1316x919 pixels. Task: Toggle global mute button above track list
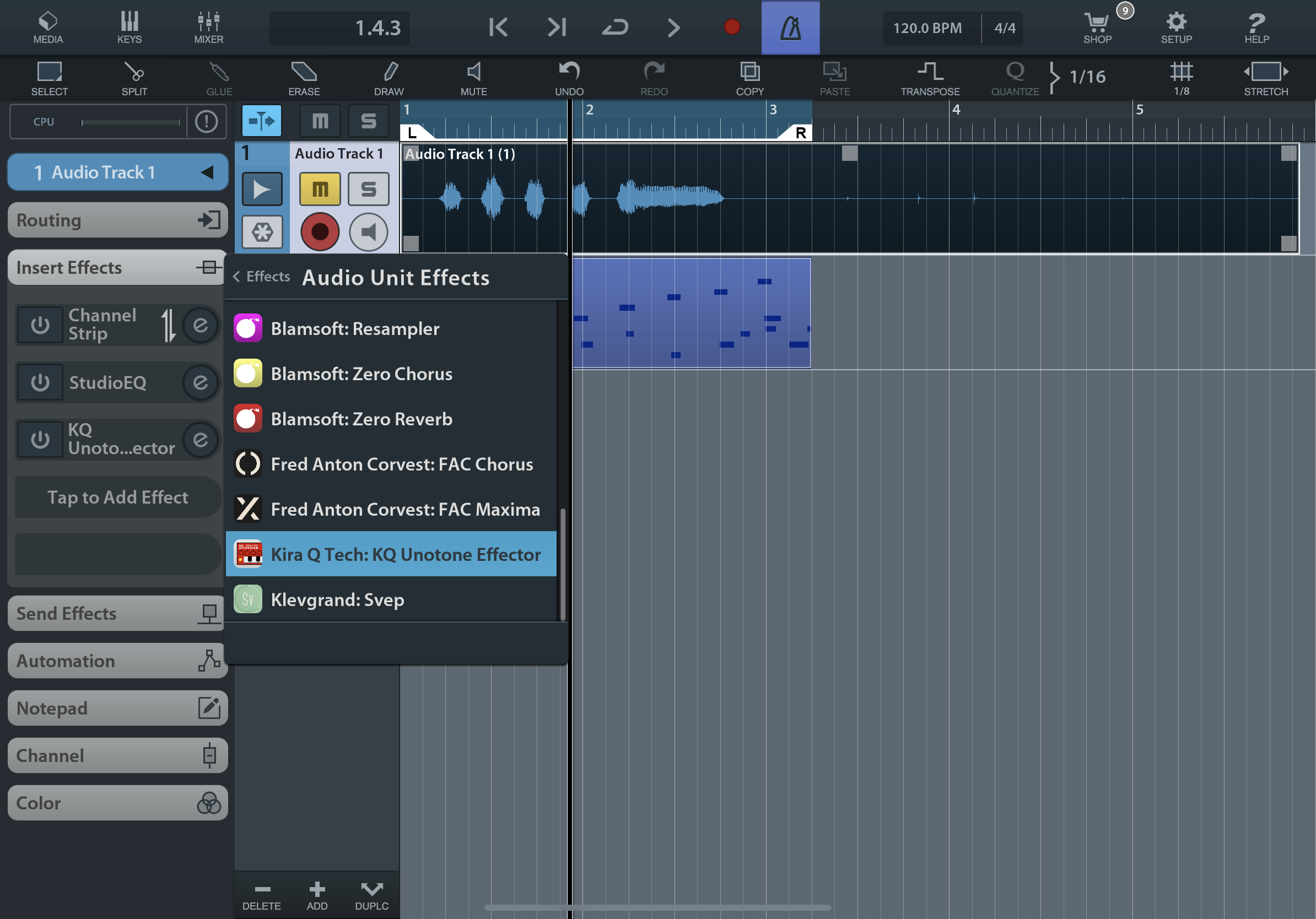click(320, 121)
